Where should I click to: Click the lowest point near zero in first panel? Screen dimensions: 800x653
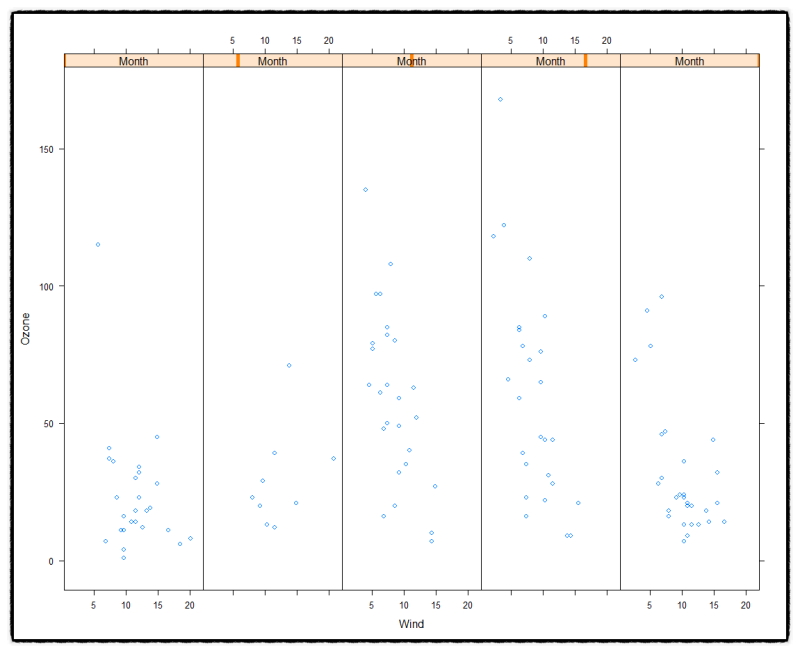[124, 558]
